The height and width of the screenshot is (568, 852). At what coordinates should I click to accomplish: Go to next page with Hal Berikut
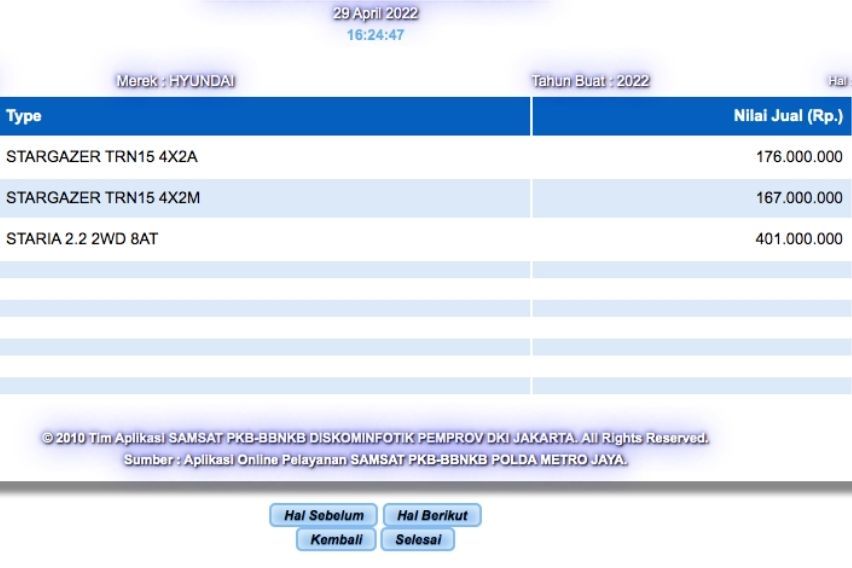pyautogui.click(x=432, y=515)
